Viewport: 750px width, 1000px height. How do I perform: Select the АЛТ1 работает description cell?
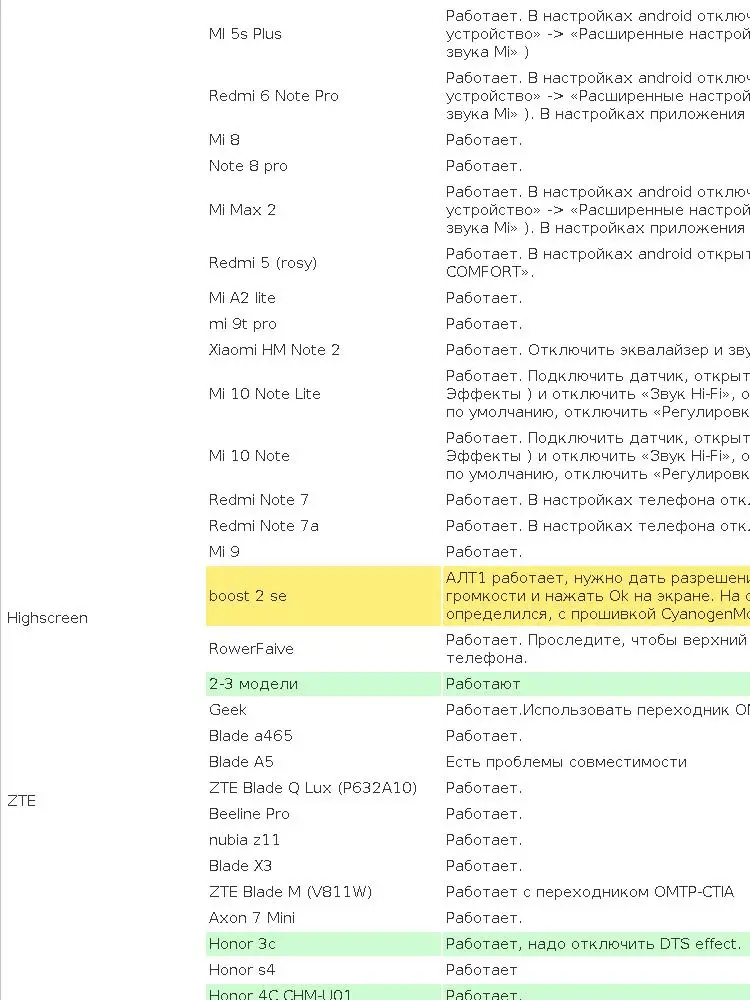(x=596, y=596)
